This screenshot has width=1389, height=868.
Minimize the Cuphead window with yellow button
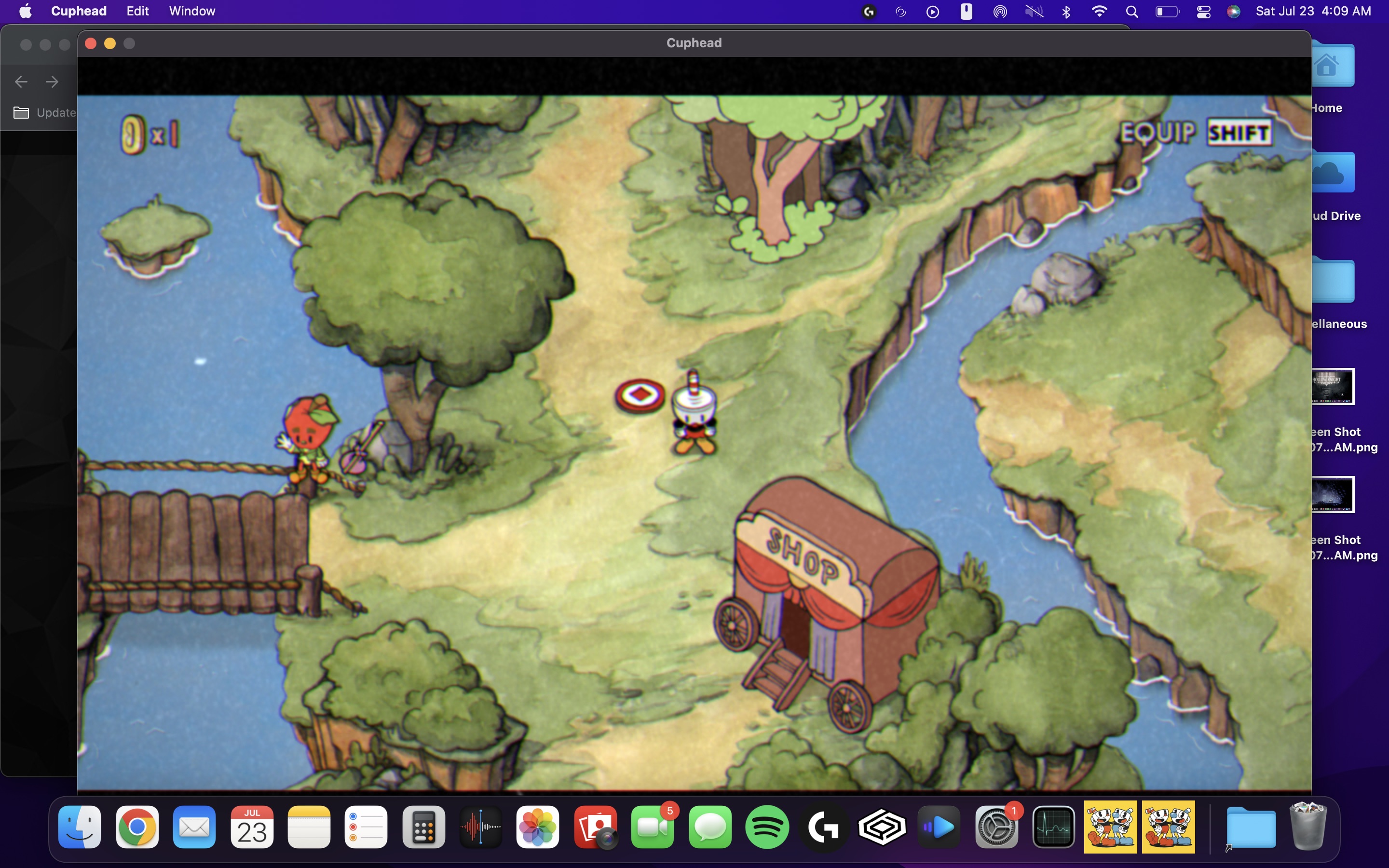point(109,43)
